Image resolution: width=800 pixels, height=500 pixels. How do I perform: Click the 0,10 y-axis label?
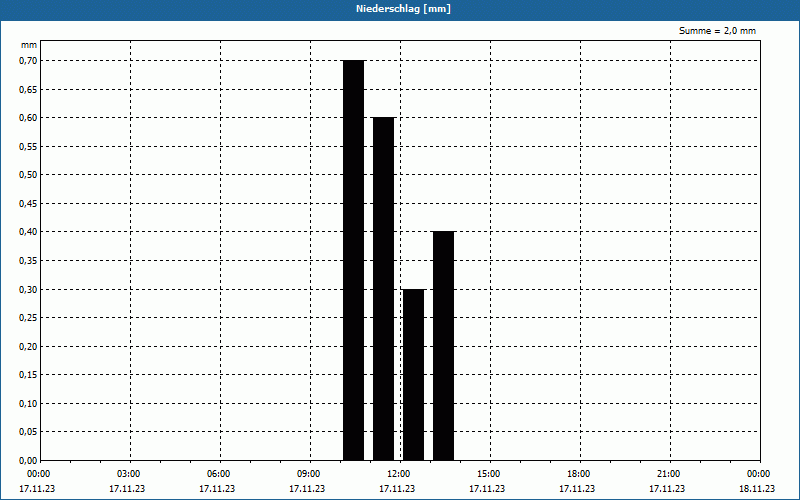click(x=28, y=404)
